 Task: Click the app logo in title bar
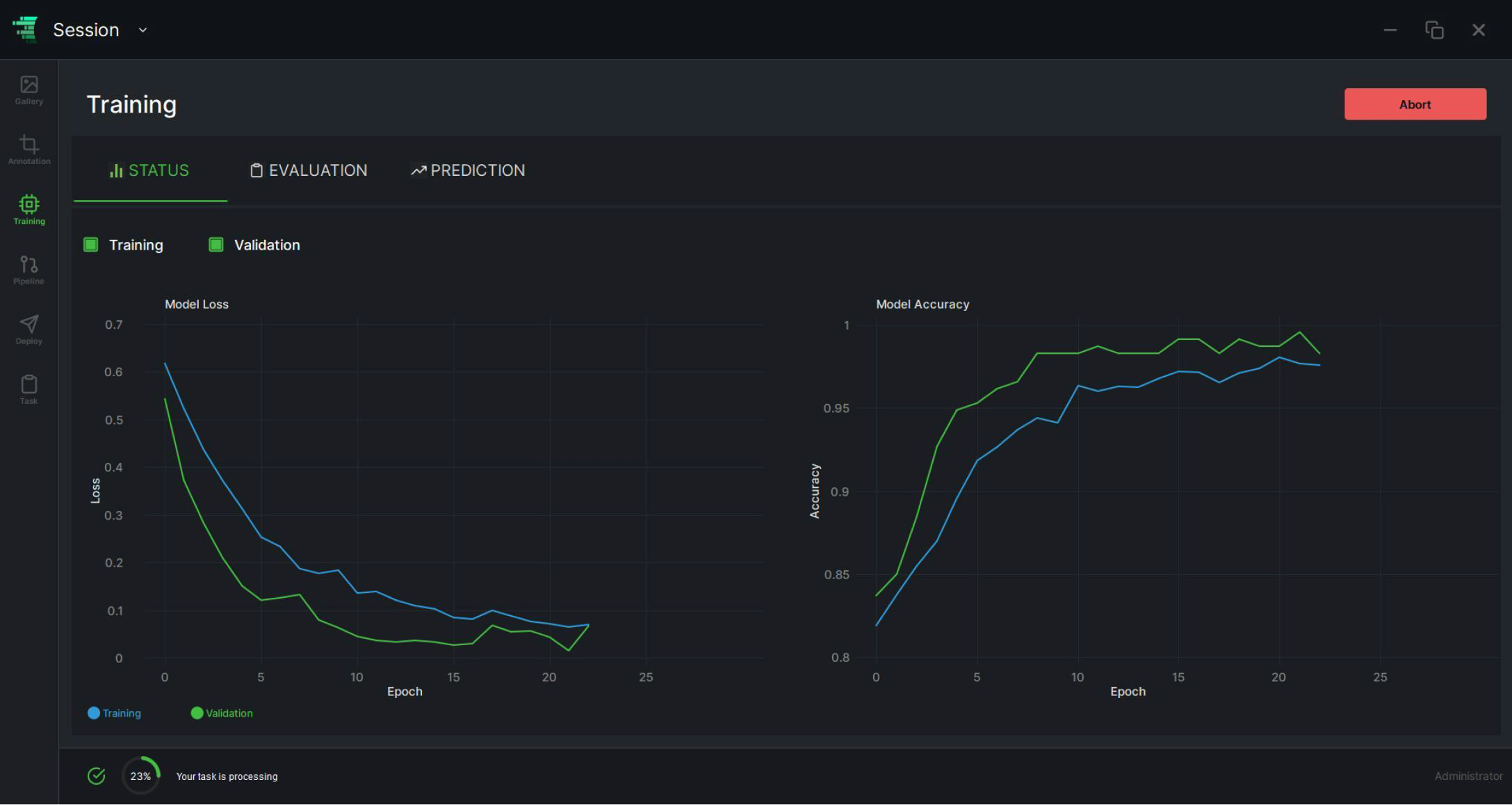point(26,29)
